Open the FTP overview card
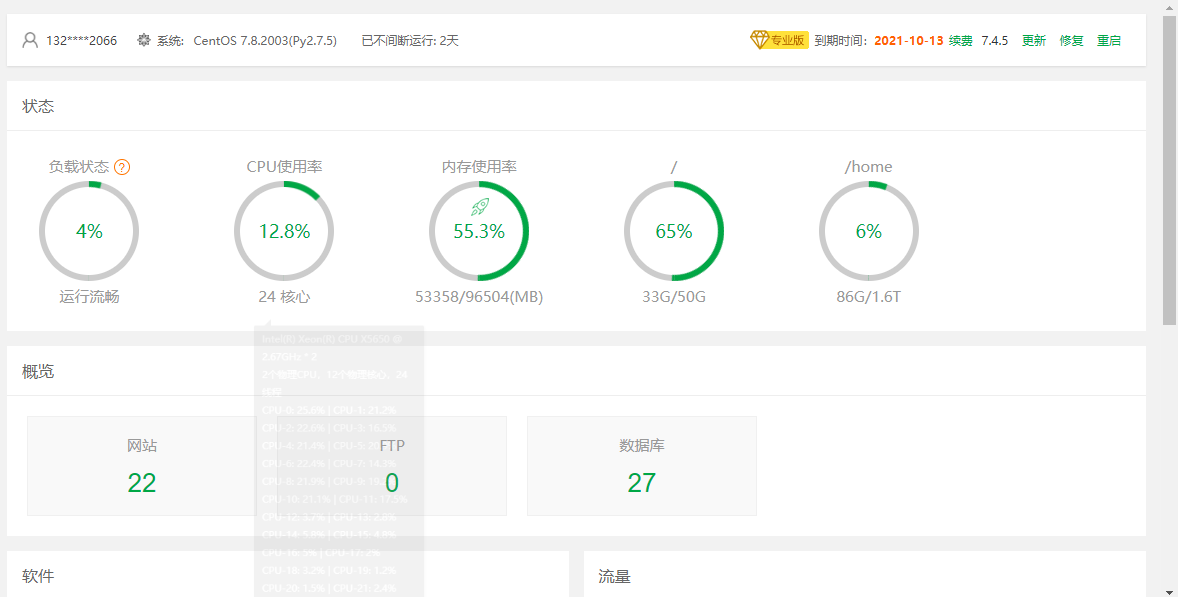The image size is (1178, 597). (x=392, y=466)
